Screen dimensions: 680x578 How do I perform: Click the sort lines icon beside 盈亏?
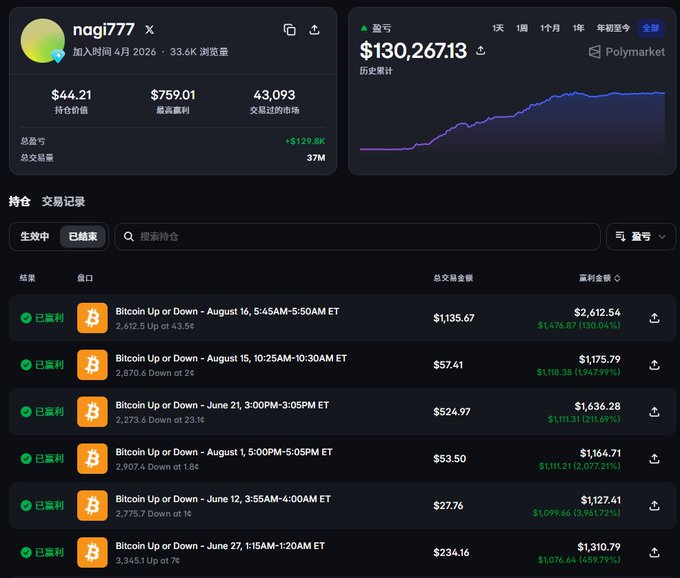point(620,236)
